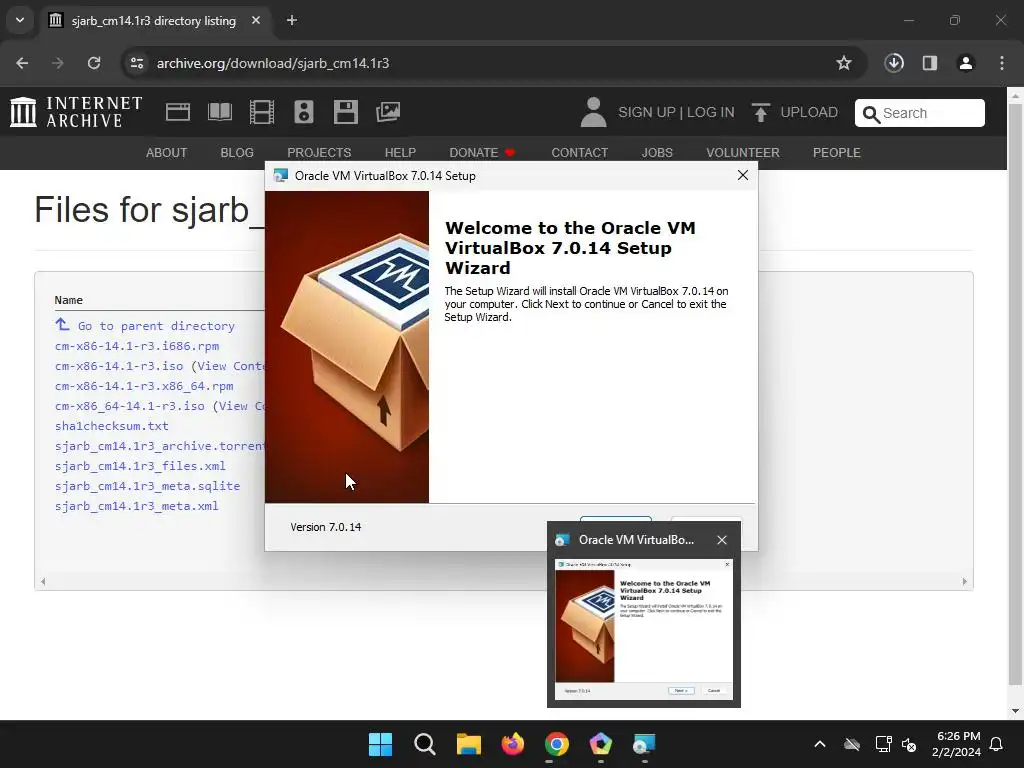Screen dimensions: 1024x768
Task: Open the Video film strip icon
Action: click(x=261, y=112)
